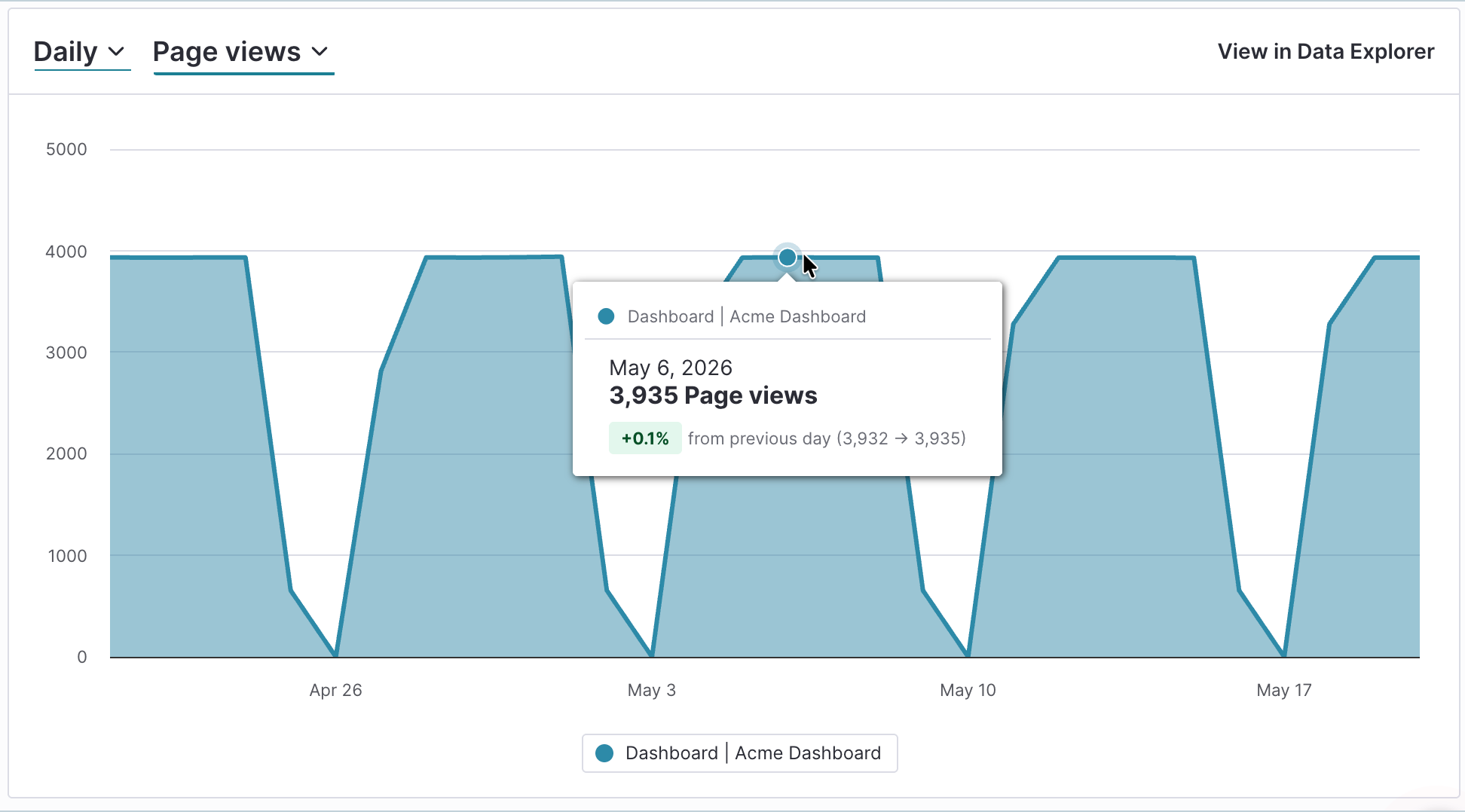Click the 3,935 Page views tooltip value
This screenshot has height=812, width=1465.
[713, 395]
